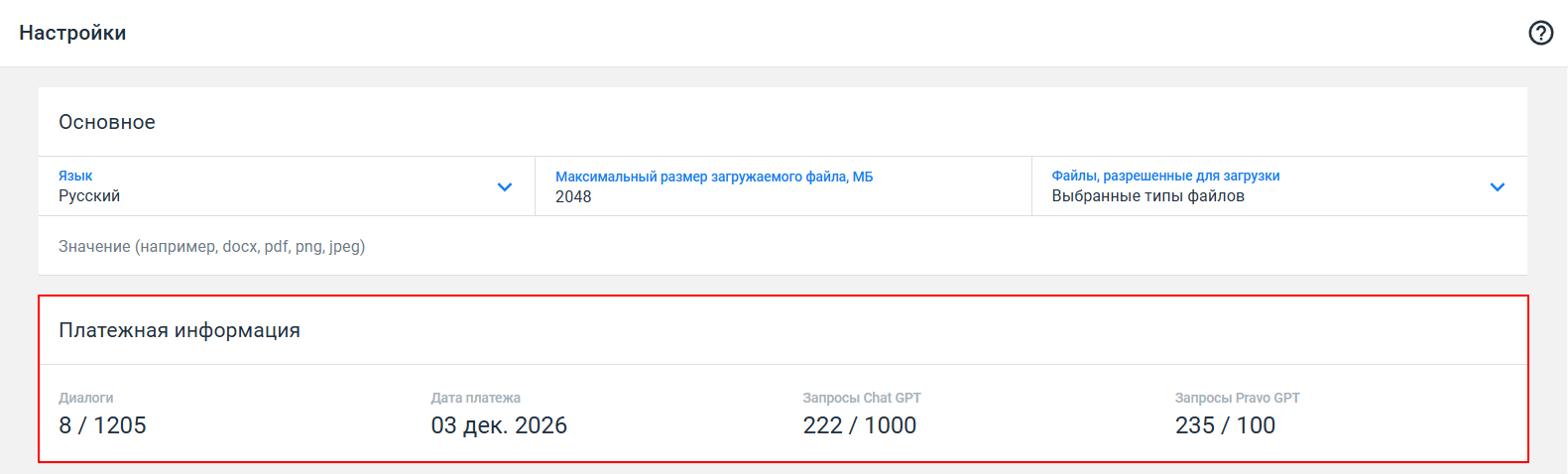Select the dialogs count '8 / 1205'
The height and width of the screenshot is (474, 1568).
(x=102, y=425)
